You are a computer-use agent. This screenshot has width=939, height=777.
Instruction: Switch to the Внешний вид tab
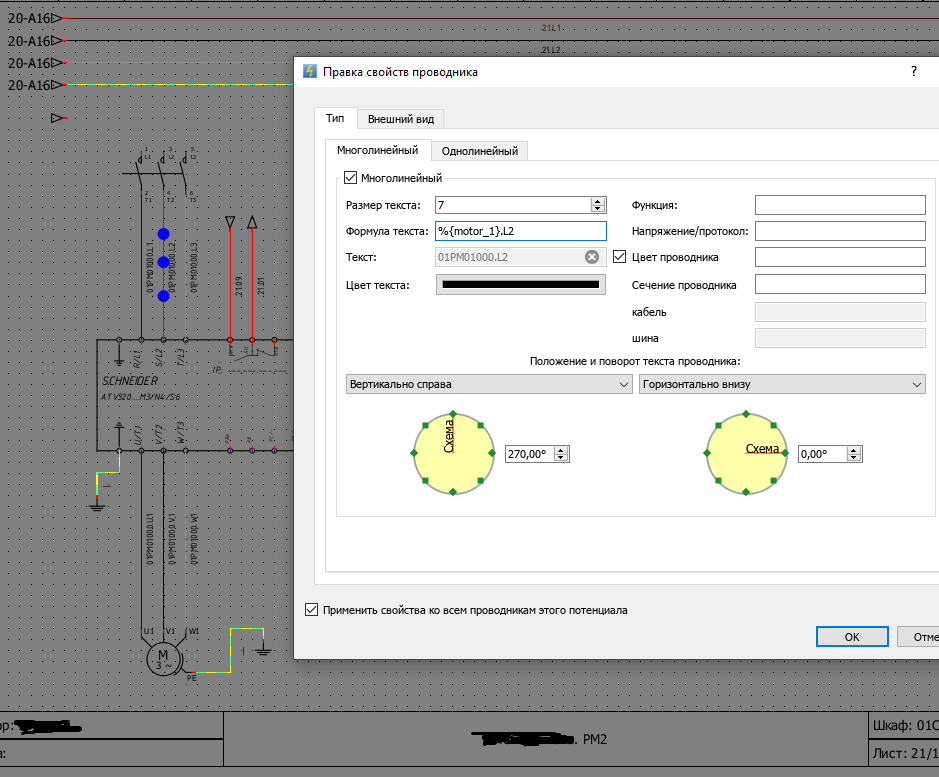(400, 119)
